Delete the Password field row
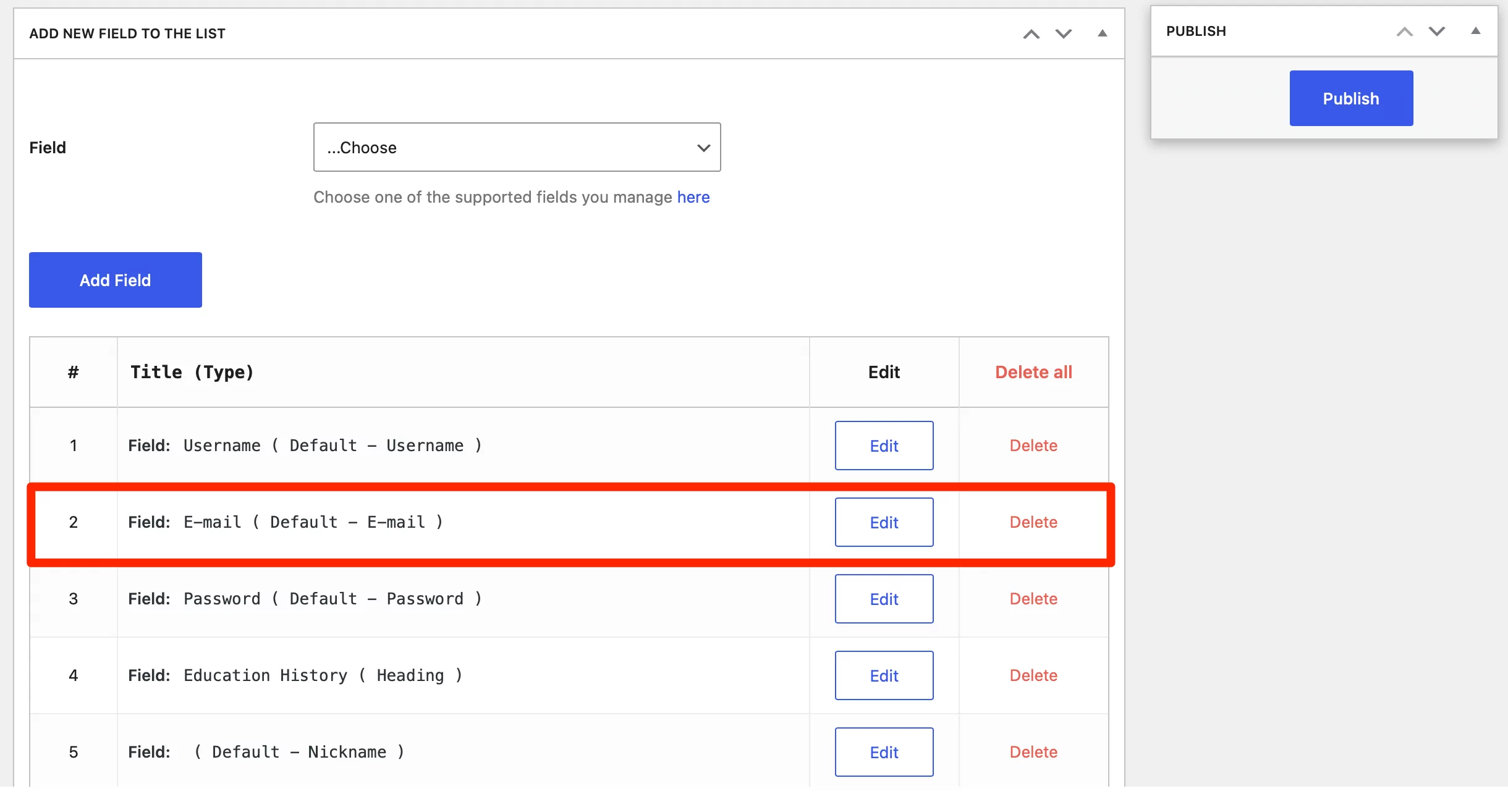 tap(1033, 599)
